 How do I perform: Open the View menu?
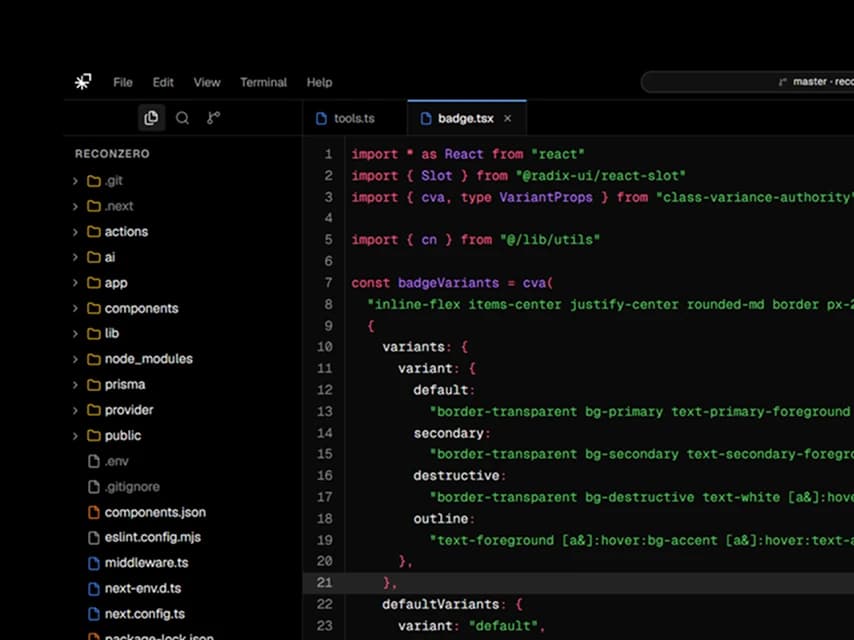(207, 82)
